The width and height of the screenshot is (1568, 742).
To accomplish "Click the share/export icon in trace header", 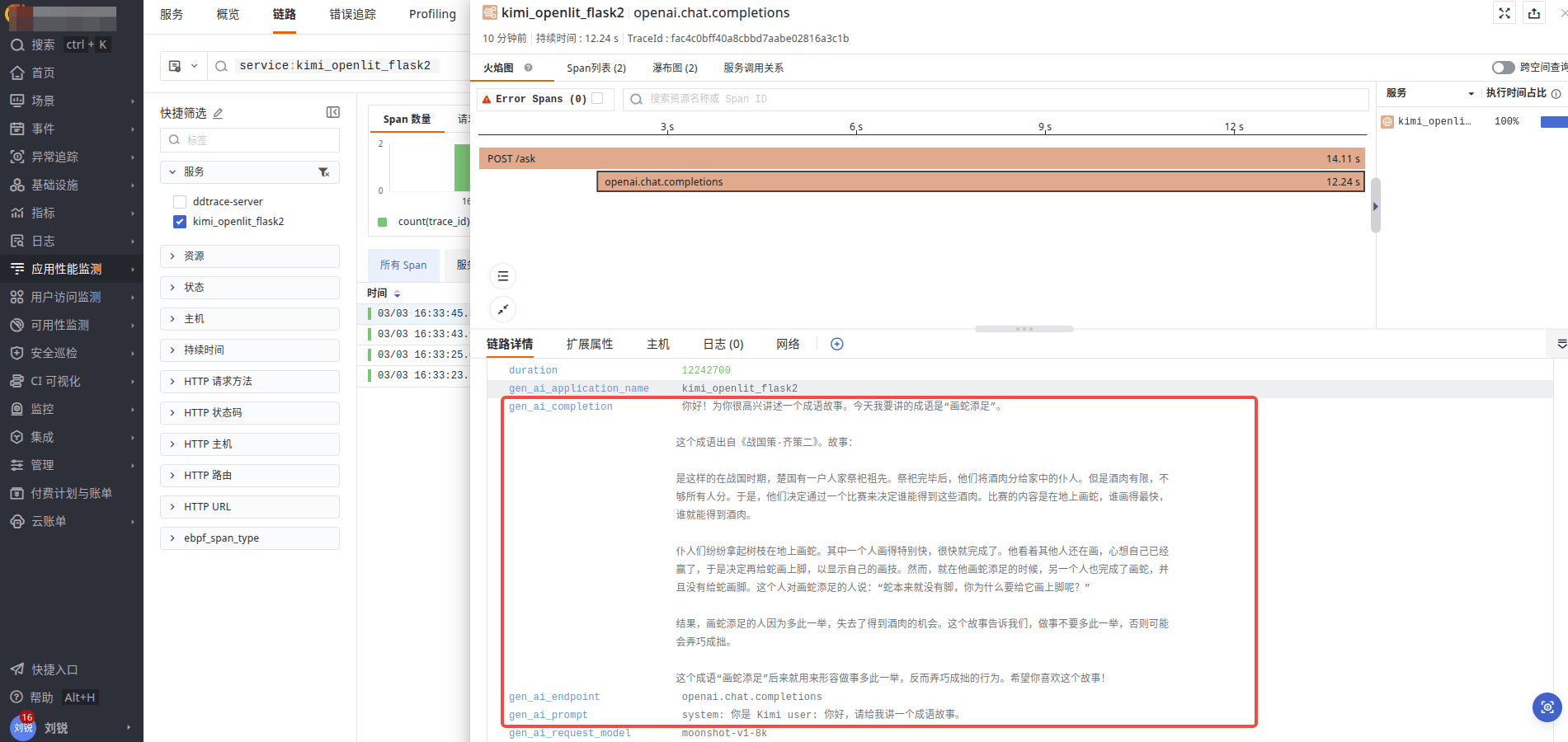I will 1534,13.
